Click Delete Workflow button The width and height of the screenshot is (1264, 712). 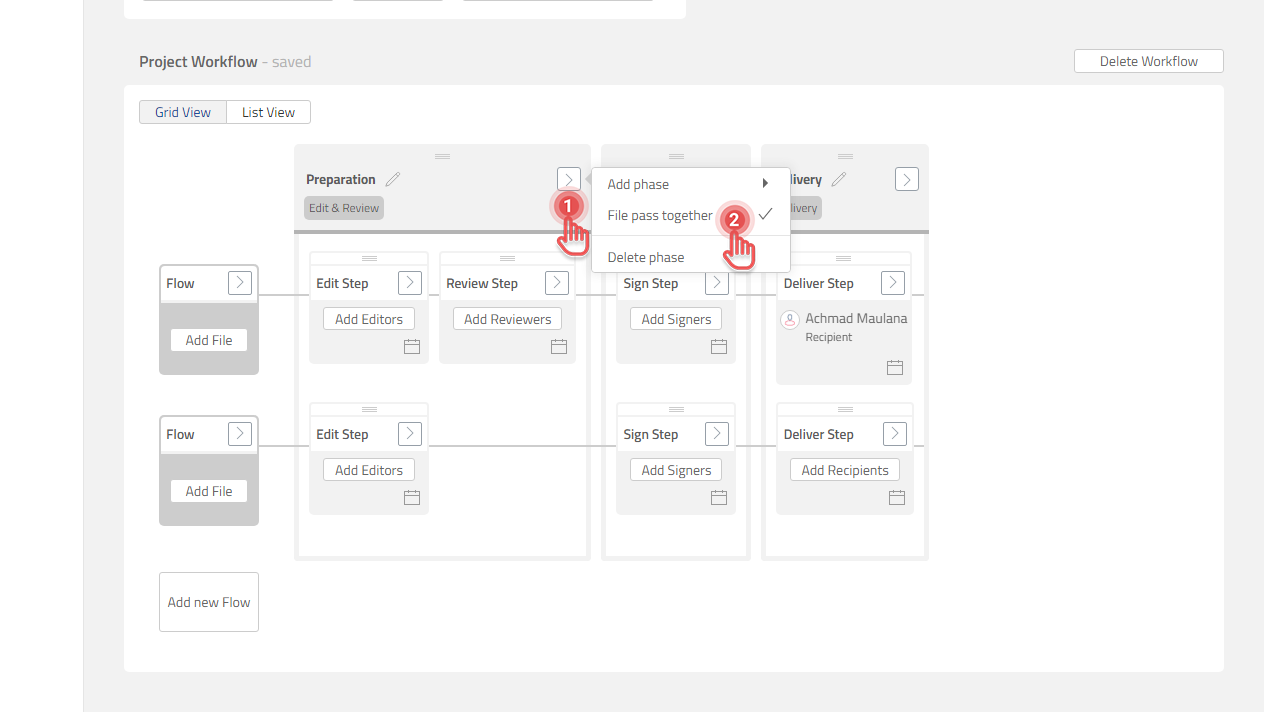pyautogui.click(x=1148, y=61)
